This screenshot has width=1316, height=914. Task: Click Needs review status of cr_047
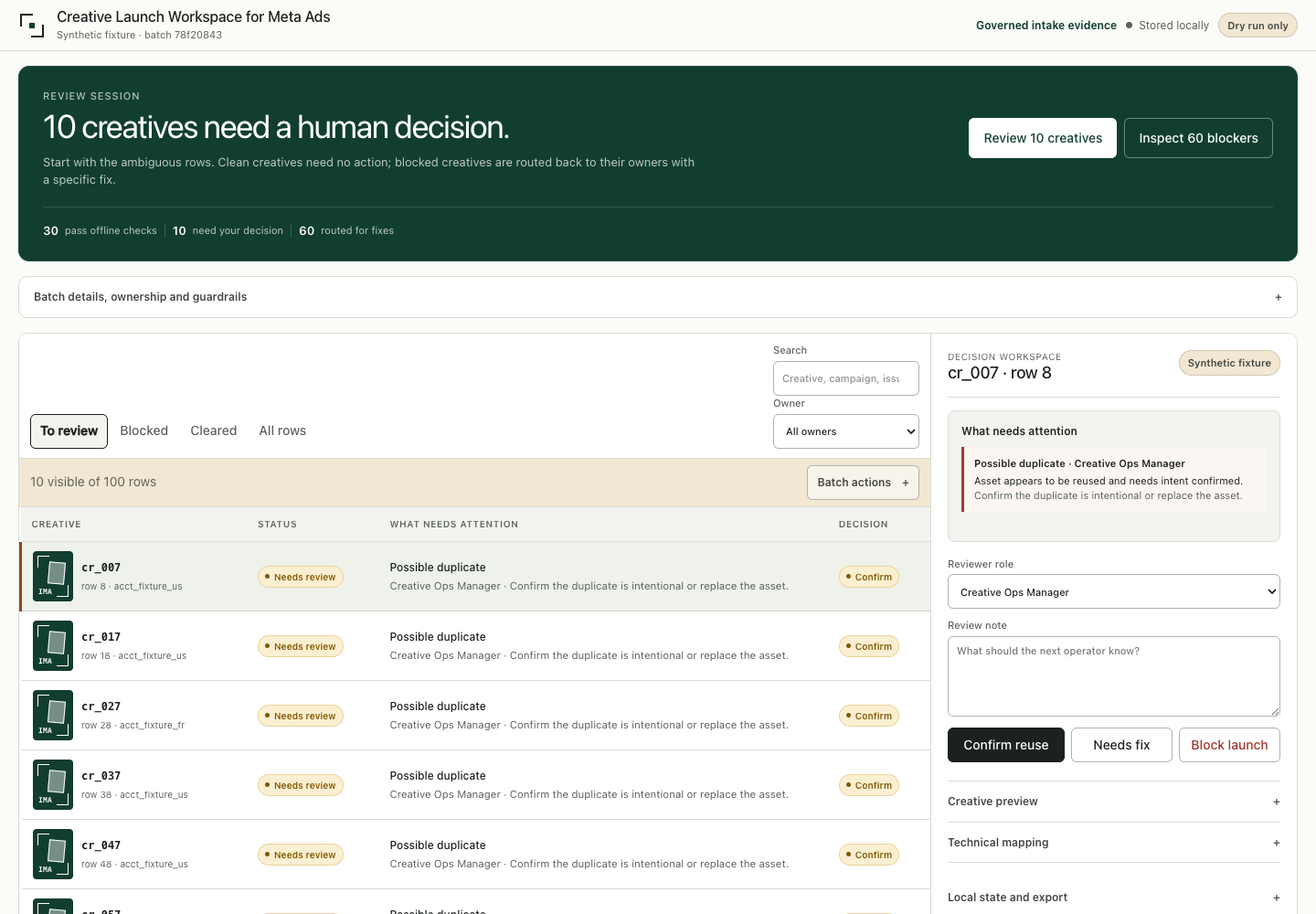coord(301,855)
